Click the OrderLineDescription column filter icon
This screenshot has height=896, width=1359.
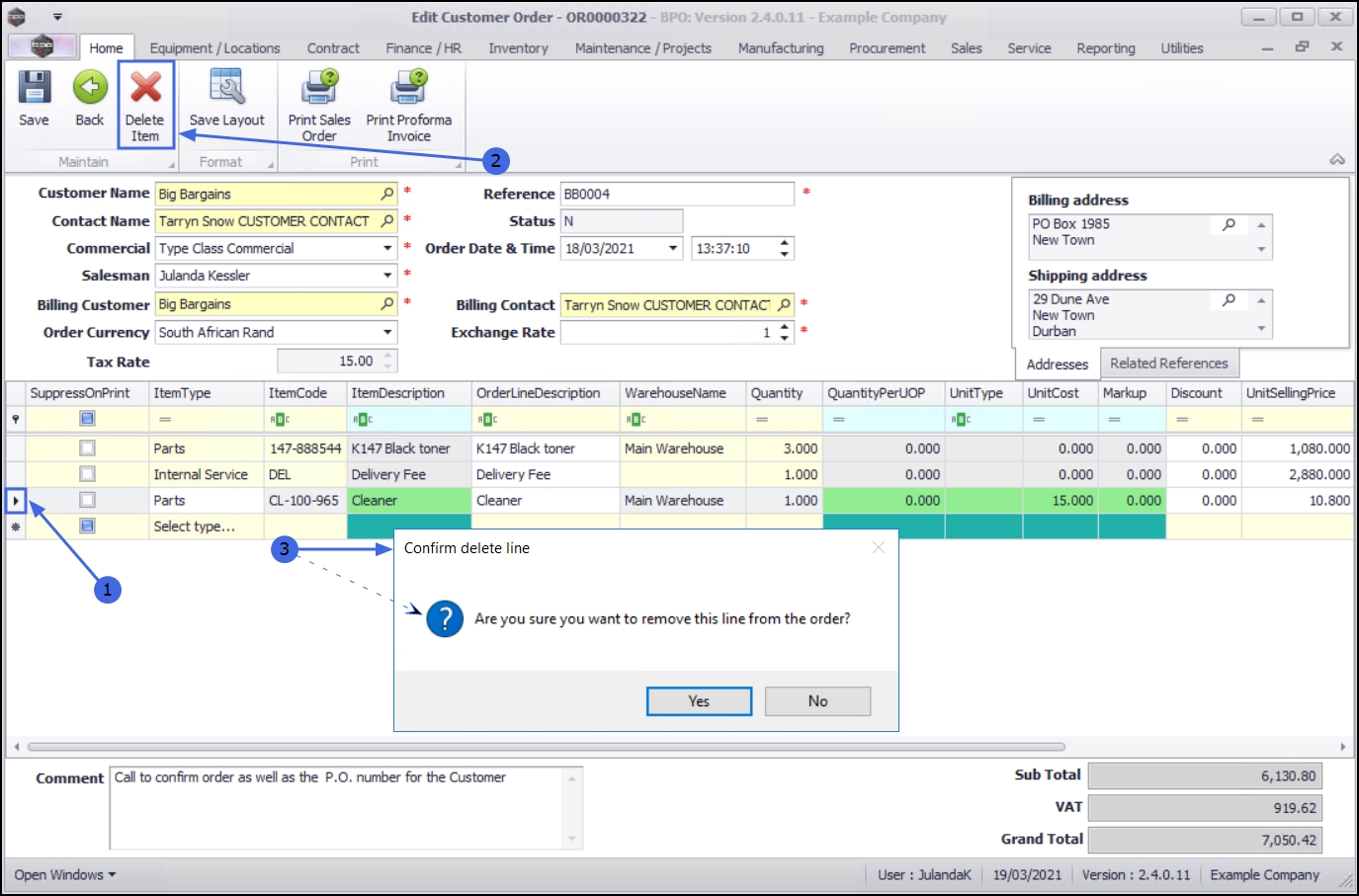pos(488,420)
